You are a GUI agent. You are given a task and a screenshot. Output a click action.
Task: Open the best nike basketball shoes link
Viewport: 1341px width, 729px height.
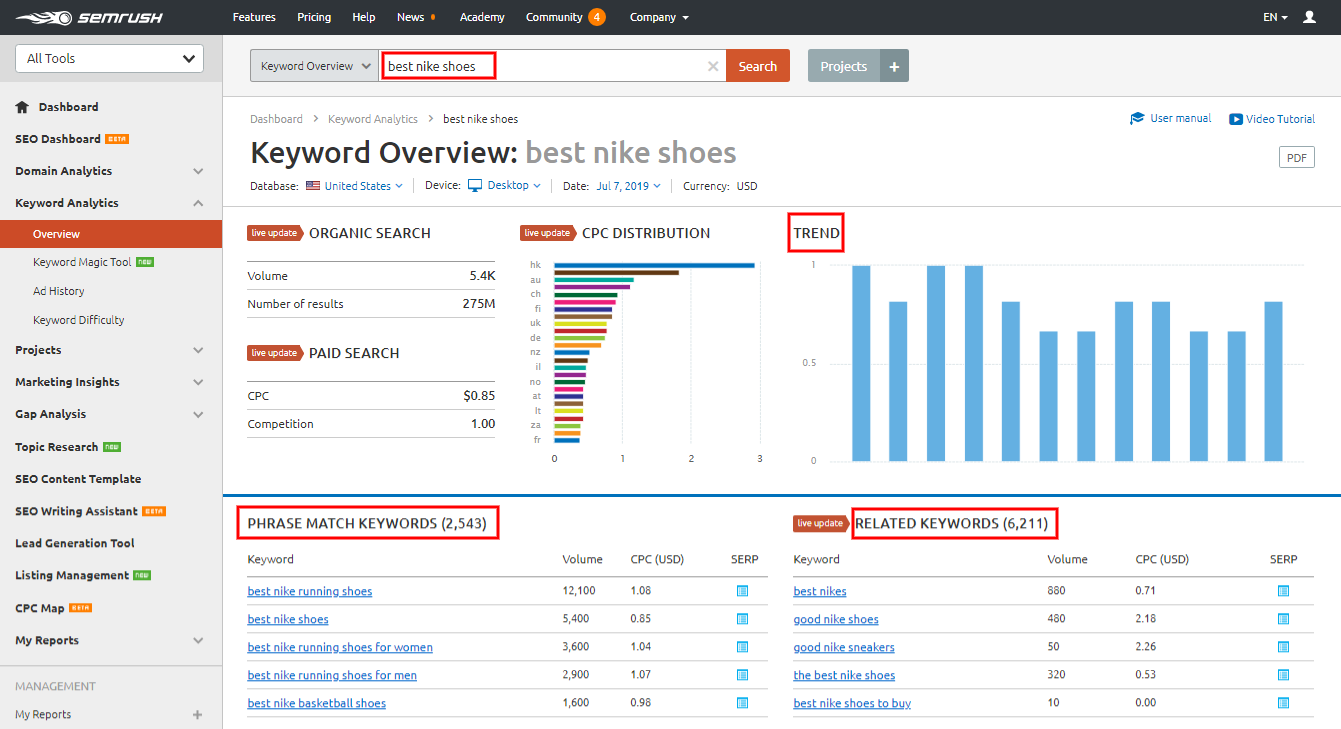(317, 703)
